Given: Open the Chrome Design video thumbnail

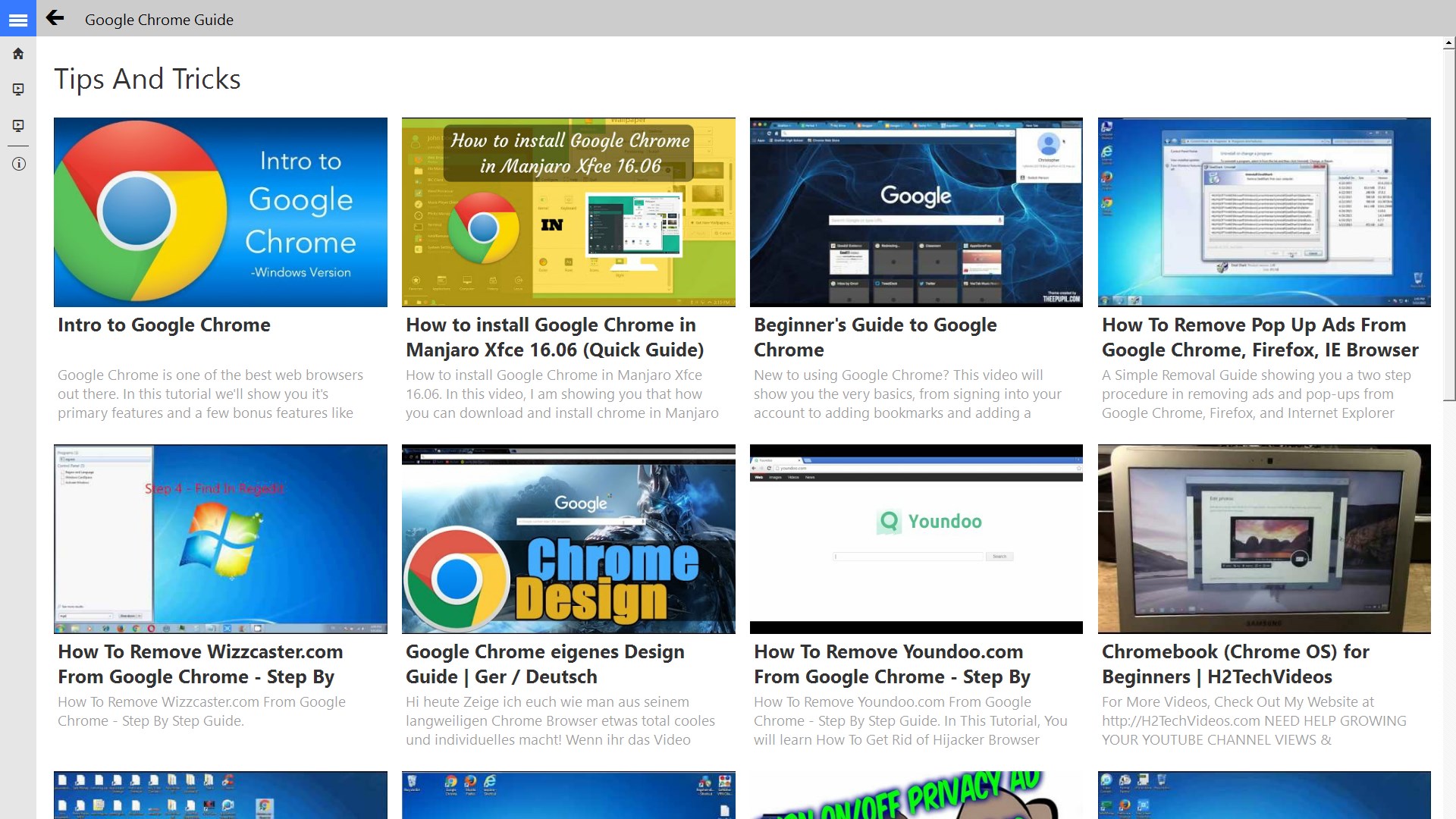Looking at the screenshot, I should [568, 539].
